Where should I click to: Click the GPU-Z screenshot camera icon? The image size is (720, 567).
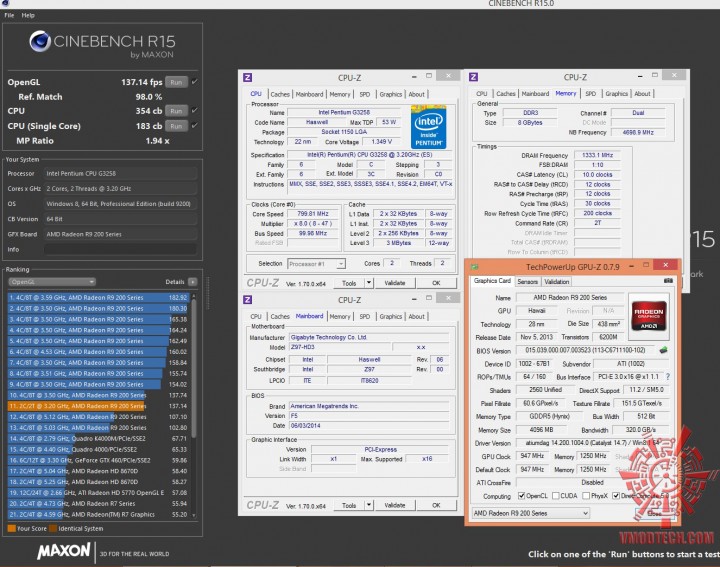[668, 281]
